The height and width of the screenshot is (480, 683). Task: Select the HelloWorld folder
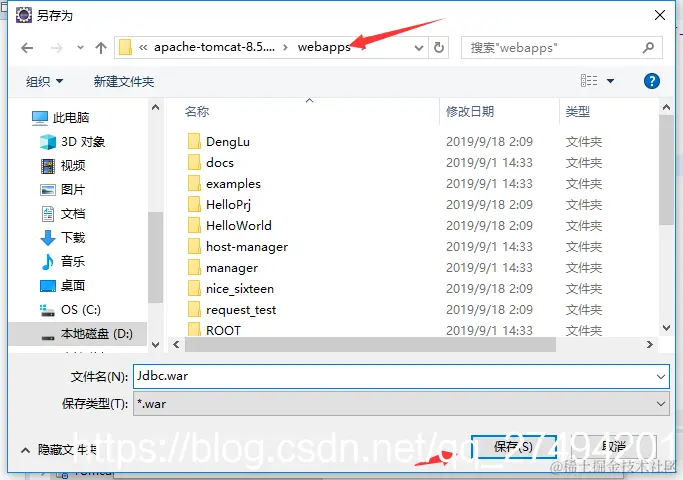pos(239,226)
